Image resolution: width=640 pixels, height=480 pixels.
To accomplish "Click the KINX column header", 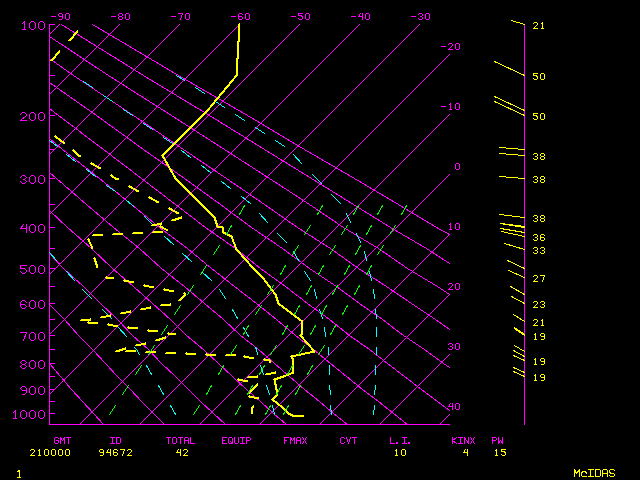I will pos(462,440).
